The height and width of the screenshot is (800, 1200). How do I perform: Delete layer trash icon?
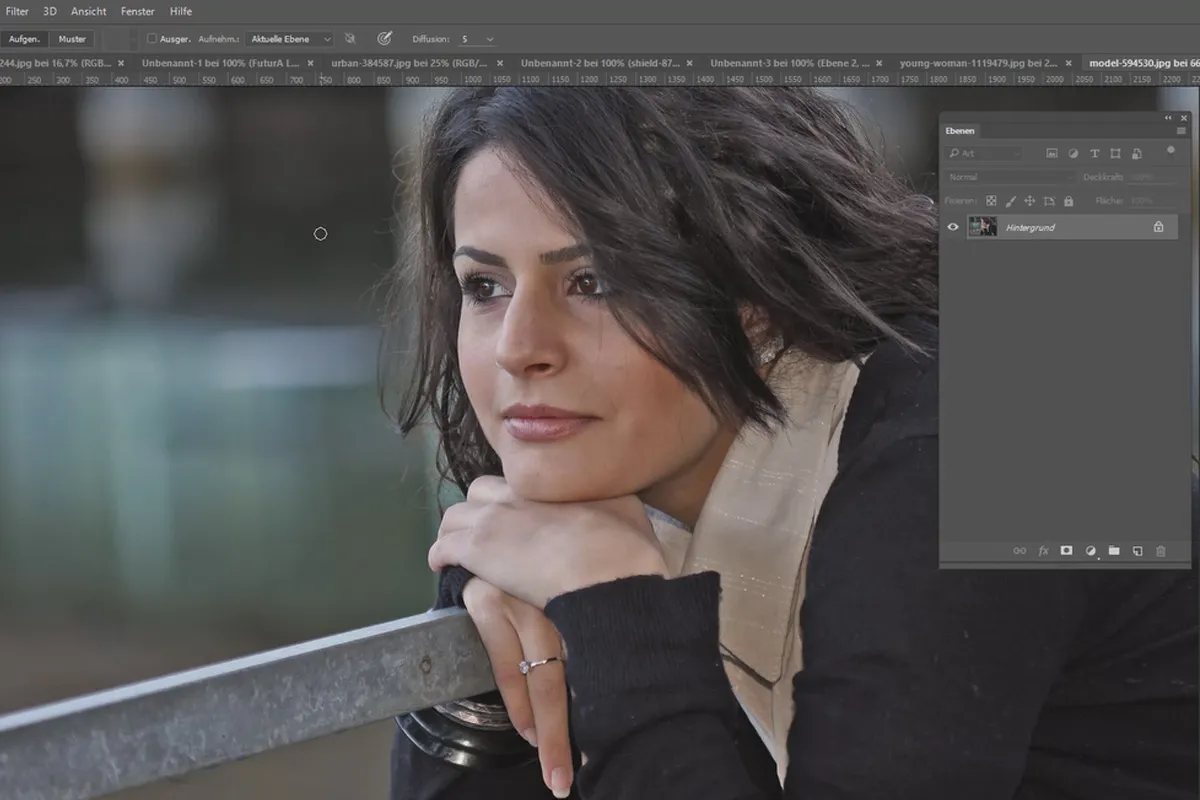click(1161, 551)
